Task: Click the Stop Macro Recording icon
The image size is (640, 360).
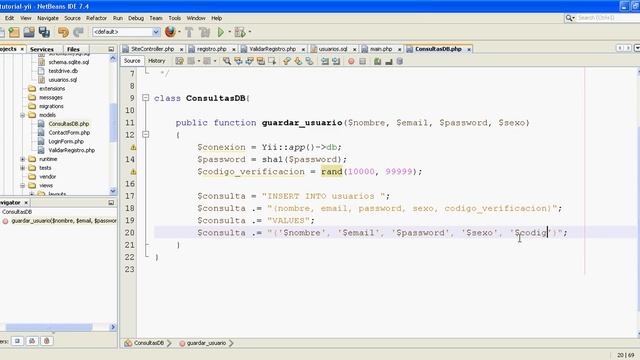Action: (362, 61)
